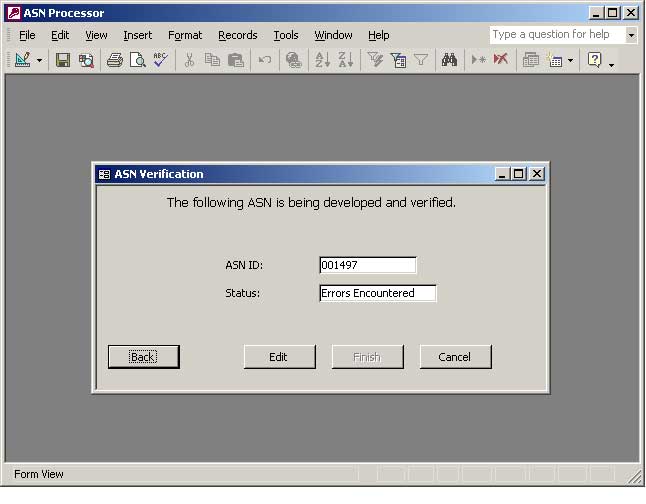Screen dimensions: 646x504
Task: Click the 'Status:' label
Action: point(242,293)
